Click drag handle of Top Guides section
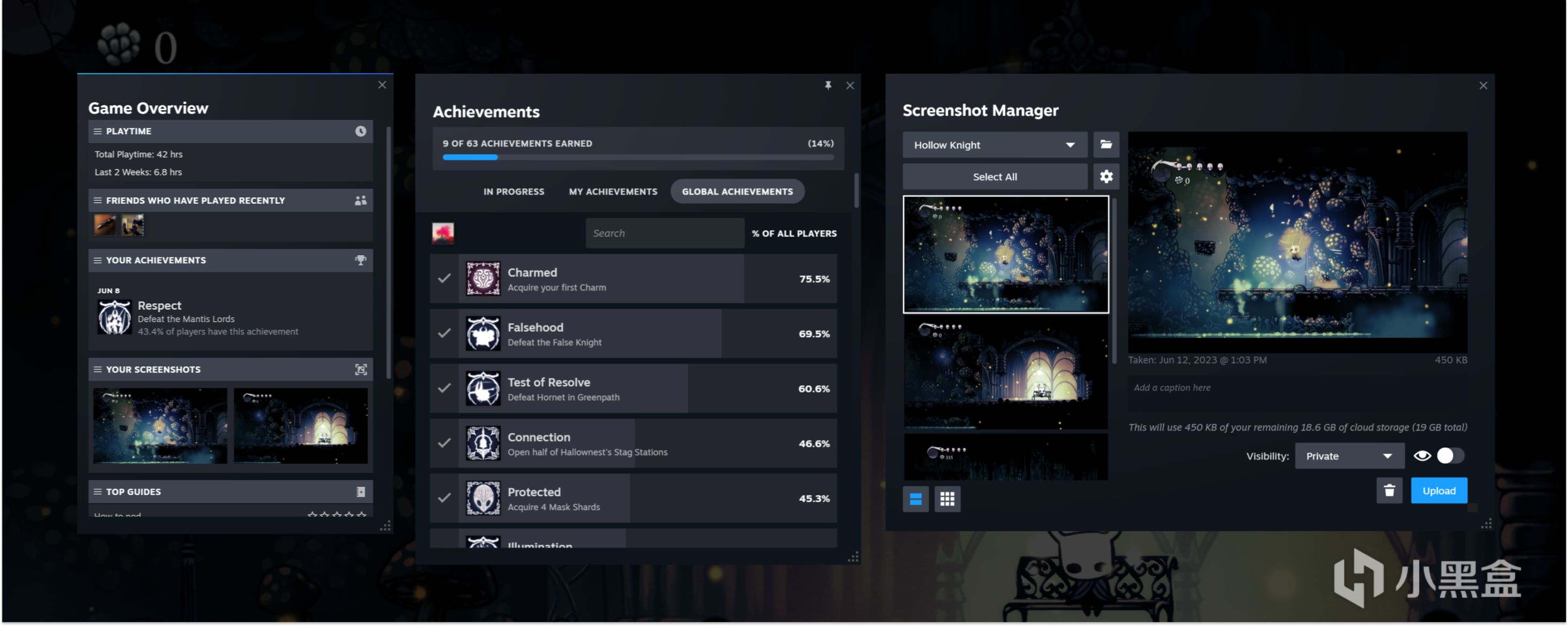 97,491
